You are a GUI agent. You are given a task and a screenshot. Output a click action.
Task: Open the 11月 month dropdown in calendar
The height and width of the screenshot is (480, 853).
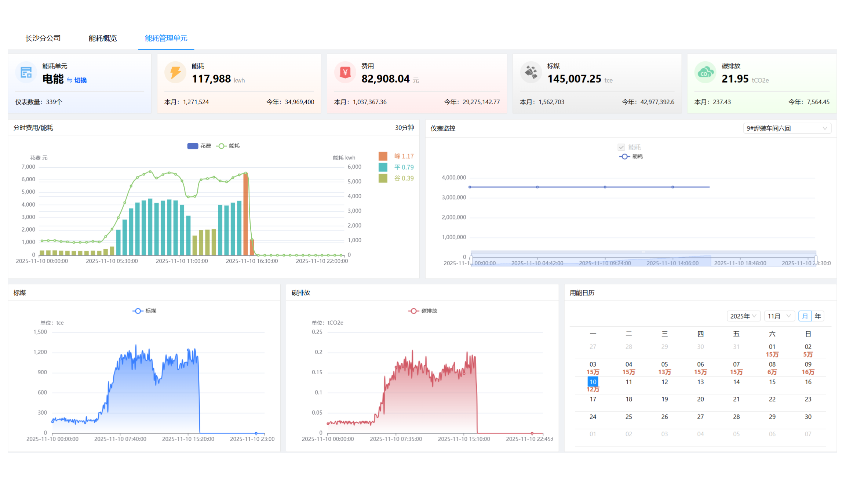click(x=778, y=316)
